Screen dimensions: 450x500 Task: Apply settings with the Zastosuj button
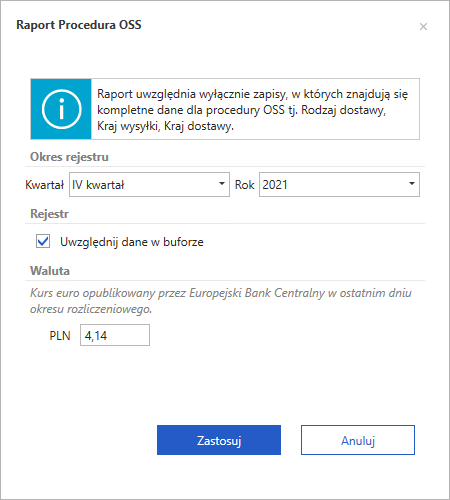point(219,440)
